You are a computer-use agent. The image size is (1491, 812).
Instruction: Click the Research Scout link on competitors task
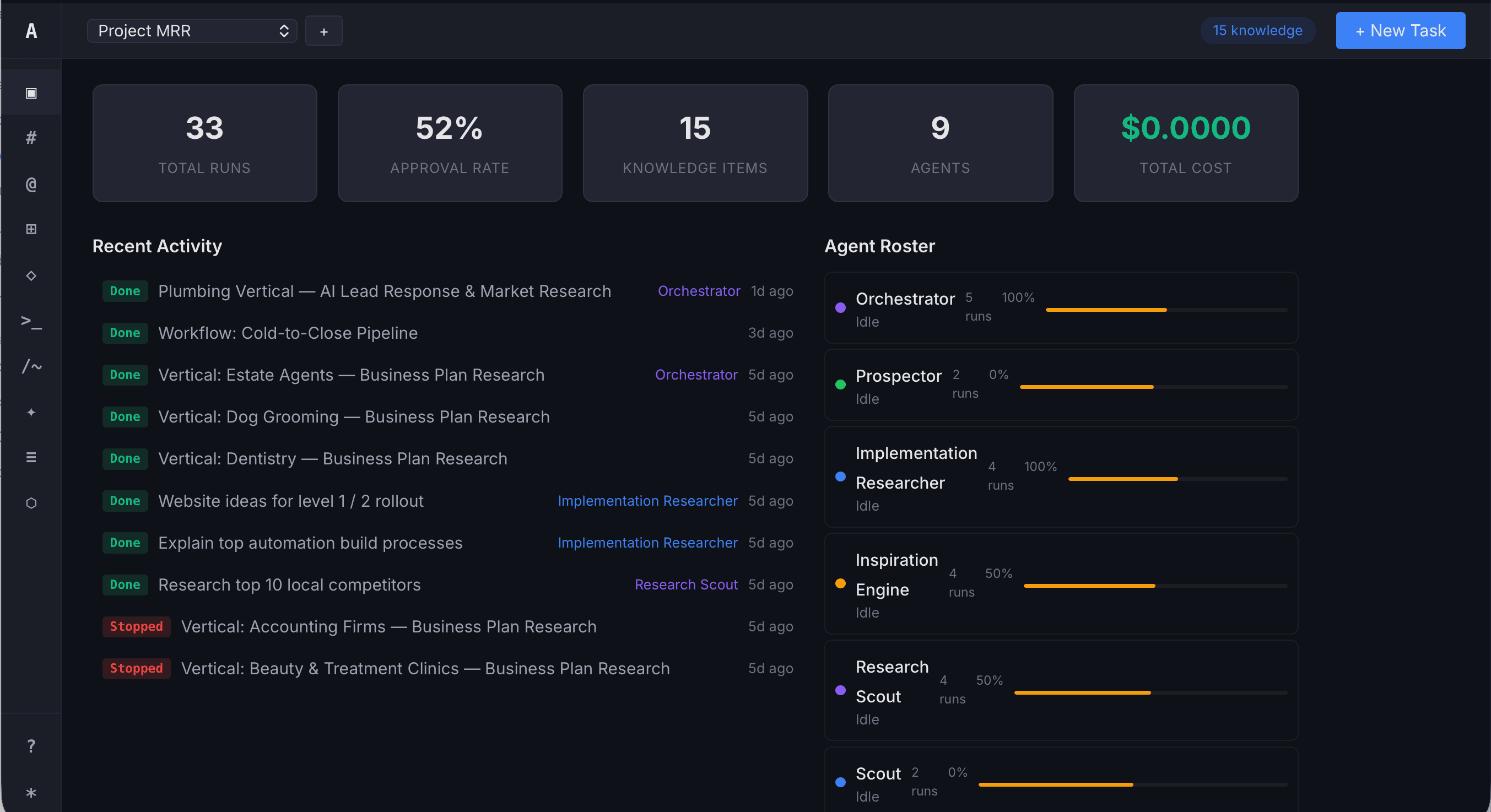[x=687, y=584]
